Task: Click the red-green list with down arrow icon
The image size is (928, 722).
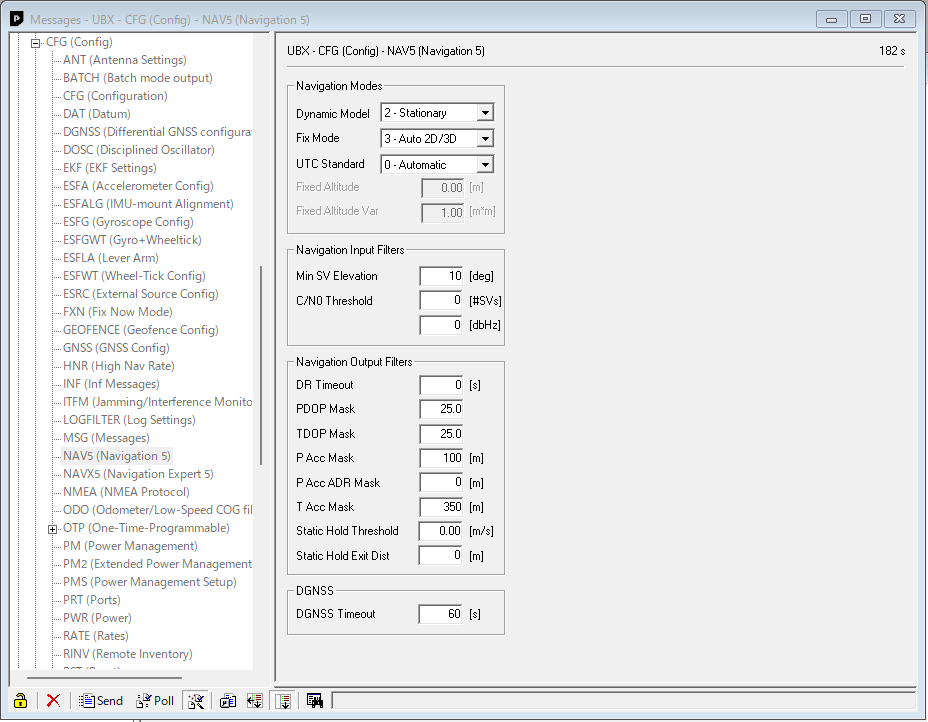Action: click(254, 701)
